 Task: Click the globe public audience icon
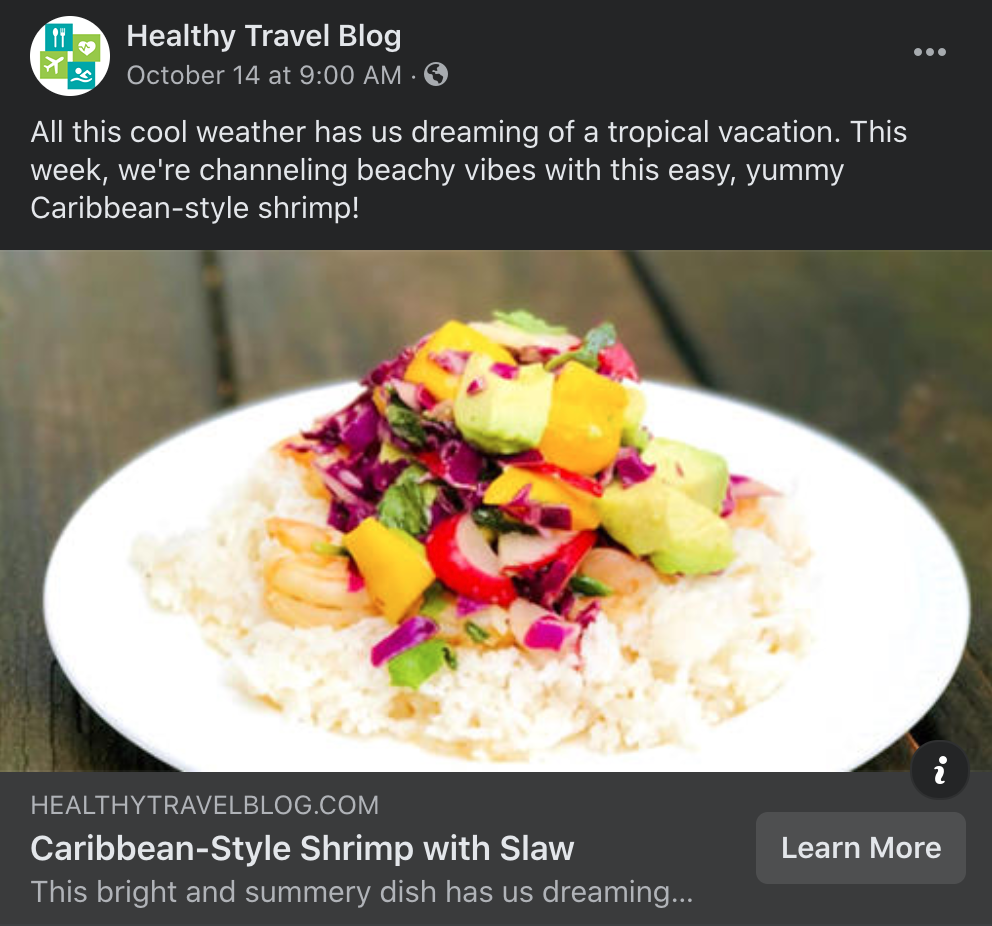(x=436, y=75)
